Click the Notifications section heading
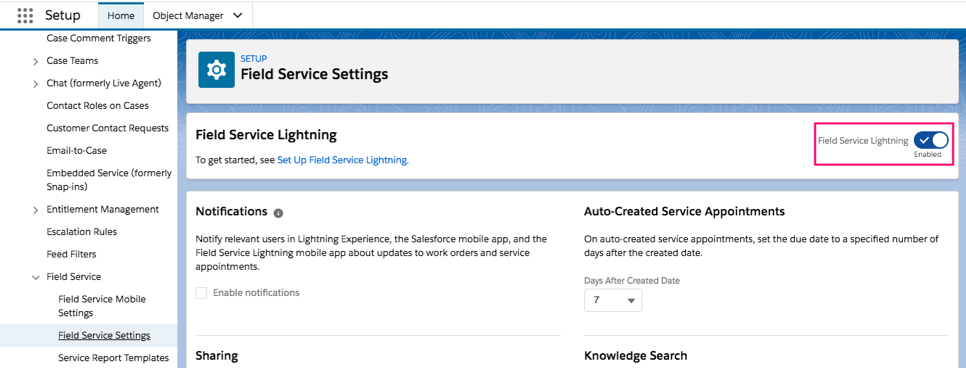The height and width of the screenshot is (368, 966). point(231,211)
